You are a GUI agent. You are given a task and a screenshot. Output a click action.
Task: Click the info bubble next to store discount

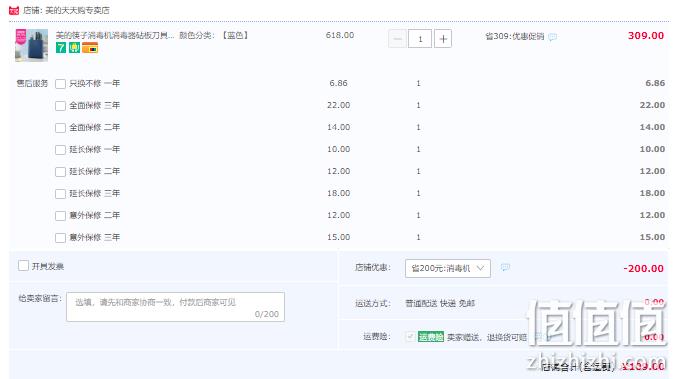tap(505, 267)
